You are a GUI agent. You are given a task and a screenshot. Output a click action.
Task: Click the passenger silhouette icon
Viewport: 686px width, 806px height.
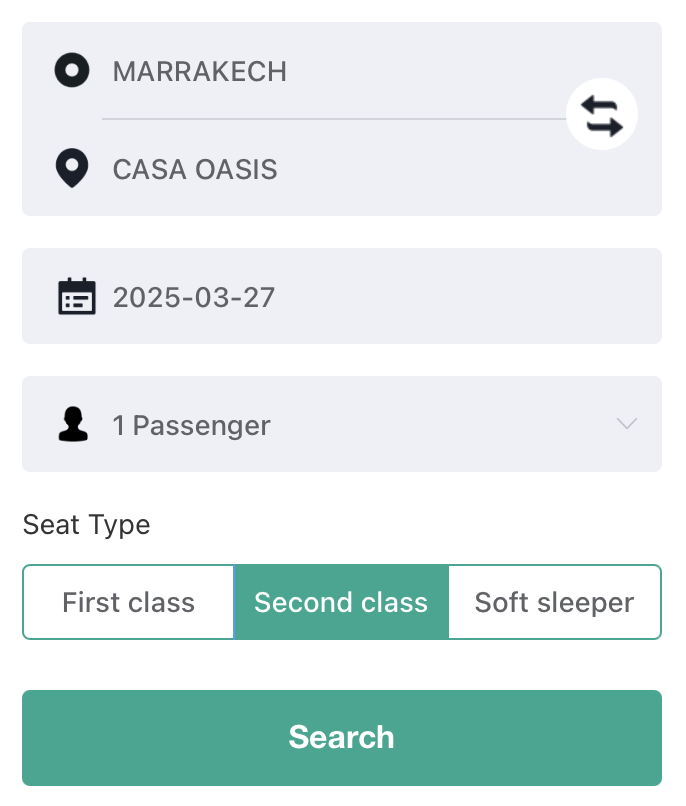tap(72, 425)
